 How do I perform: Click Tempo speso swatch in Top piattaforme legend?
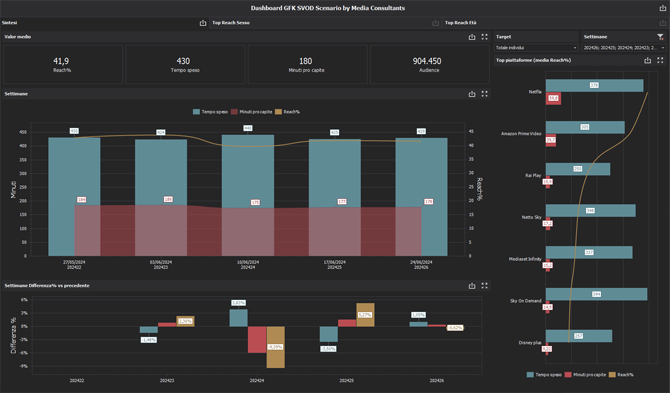click(x=530, y=375)
